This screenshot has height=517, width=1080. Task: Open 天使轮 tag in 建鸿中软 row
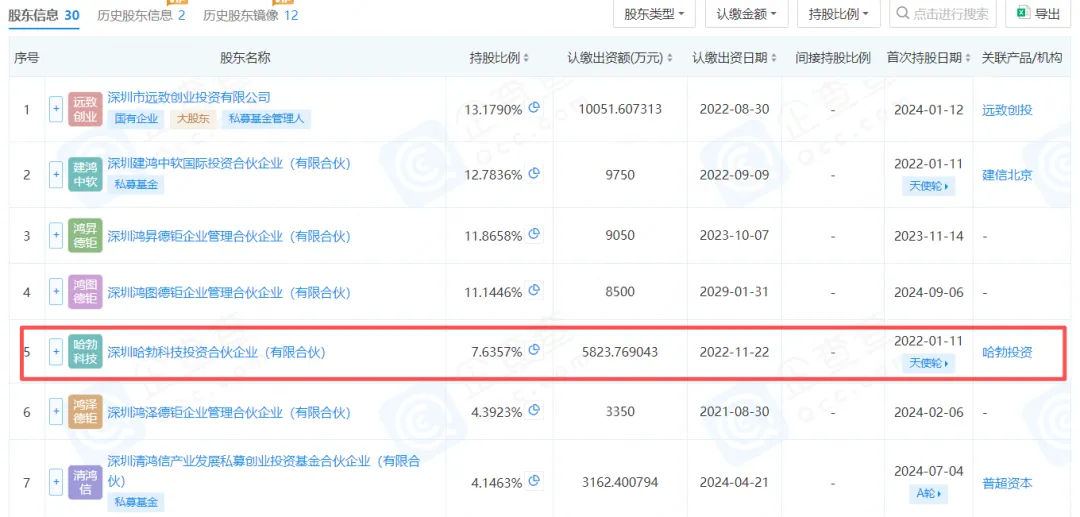(x=928, y=186)
